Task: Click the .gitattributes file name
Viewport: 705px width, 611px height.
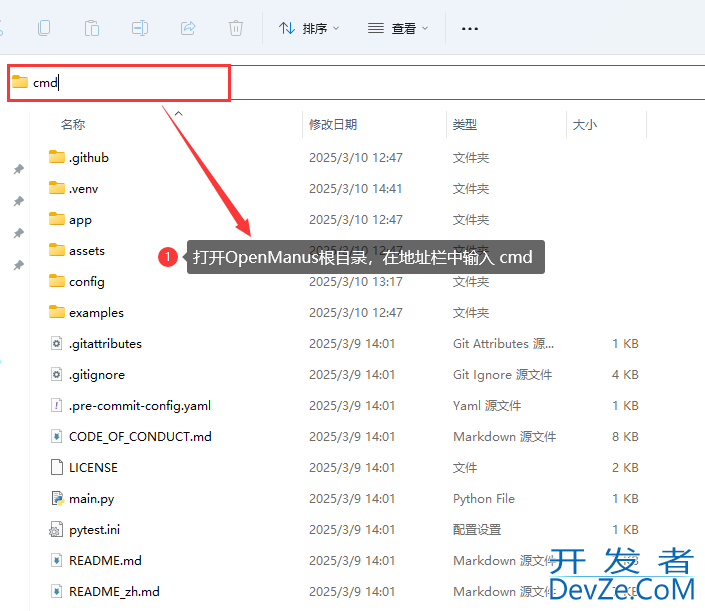Action: click(x=105, y=344)
